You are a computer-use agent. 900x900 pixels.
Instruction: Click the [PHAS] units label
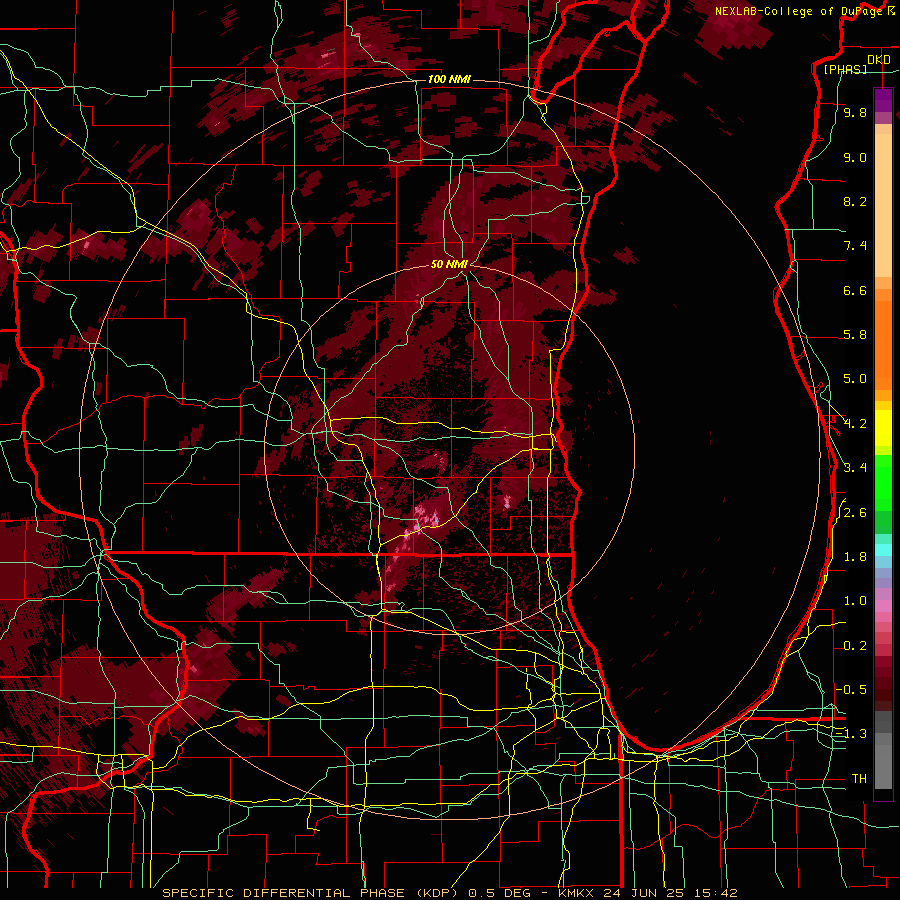tap(845, 70)
